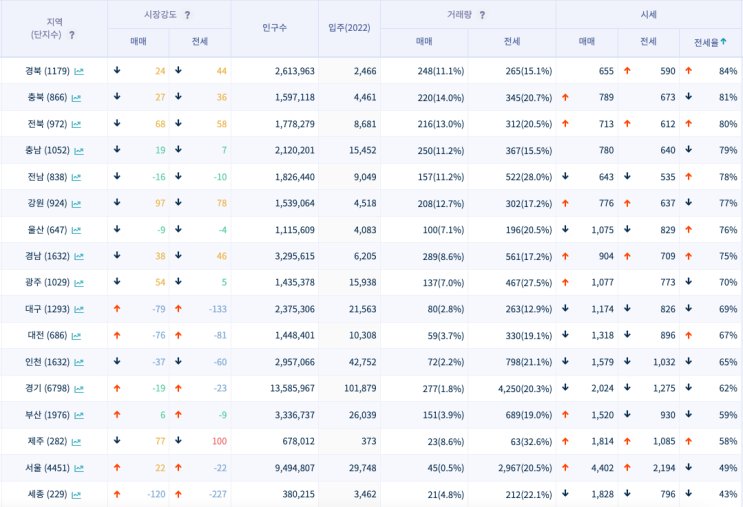743x507 pixels.
Task: Click the chart icon beside 서울 (4451)
Action: pyautogui.click(x=79, y=467)
